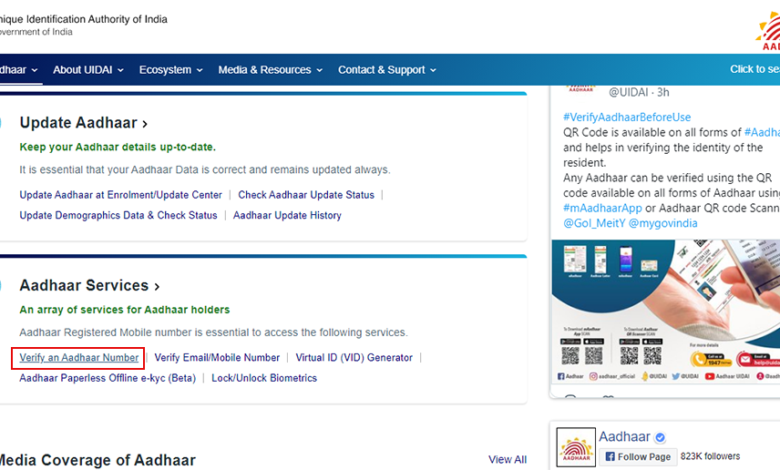Open Aadhaar Paperless Offline e-kyc (Beta)

click(x=107, y=378)
